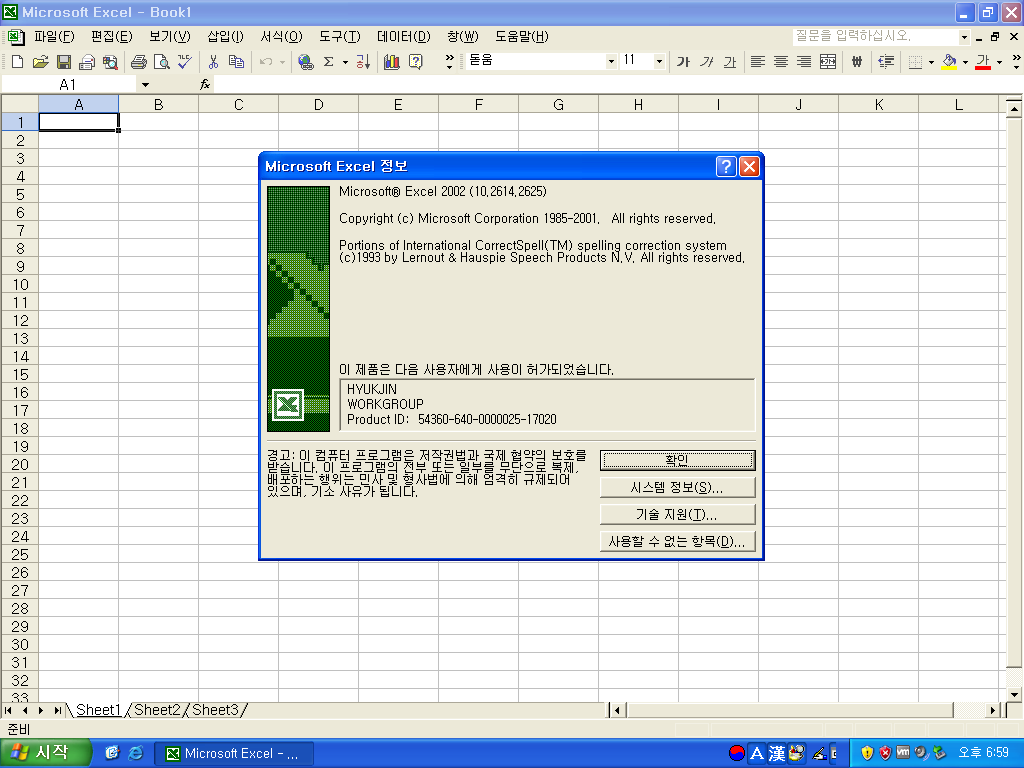
Task: Launch the Chart Wizard icon
Action: click(392, 62)
